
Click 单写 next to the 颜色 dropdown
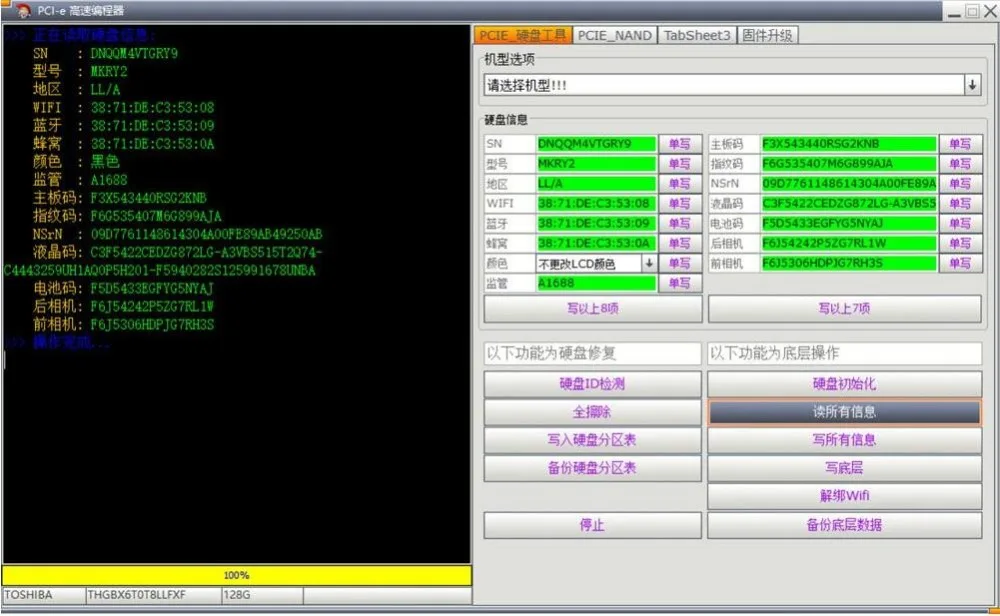[x=680, y=263]
